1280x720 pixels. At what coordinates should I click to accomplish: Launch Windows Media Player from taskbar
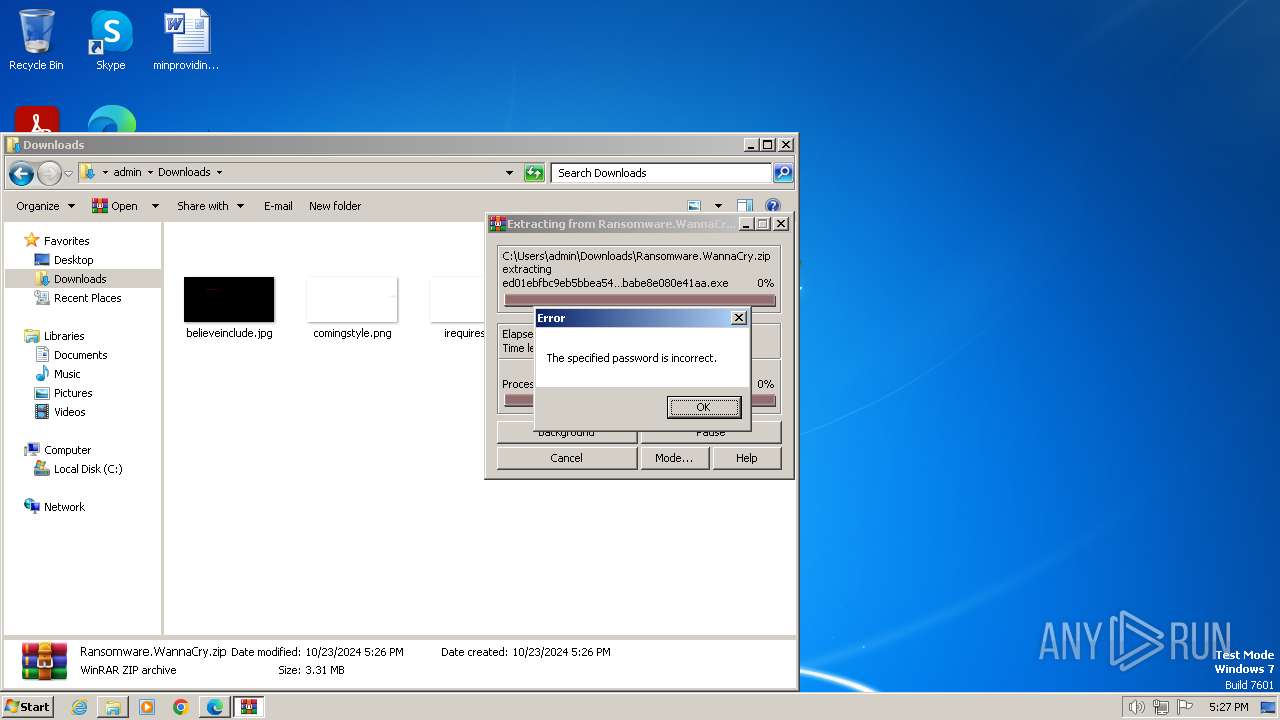pos(147,707)
